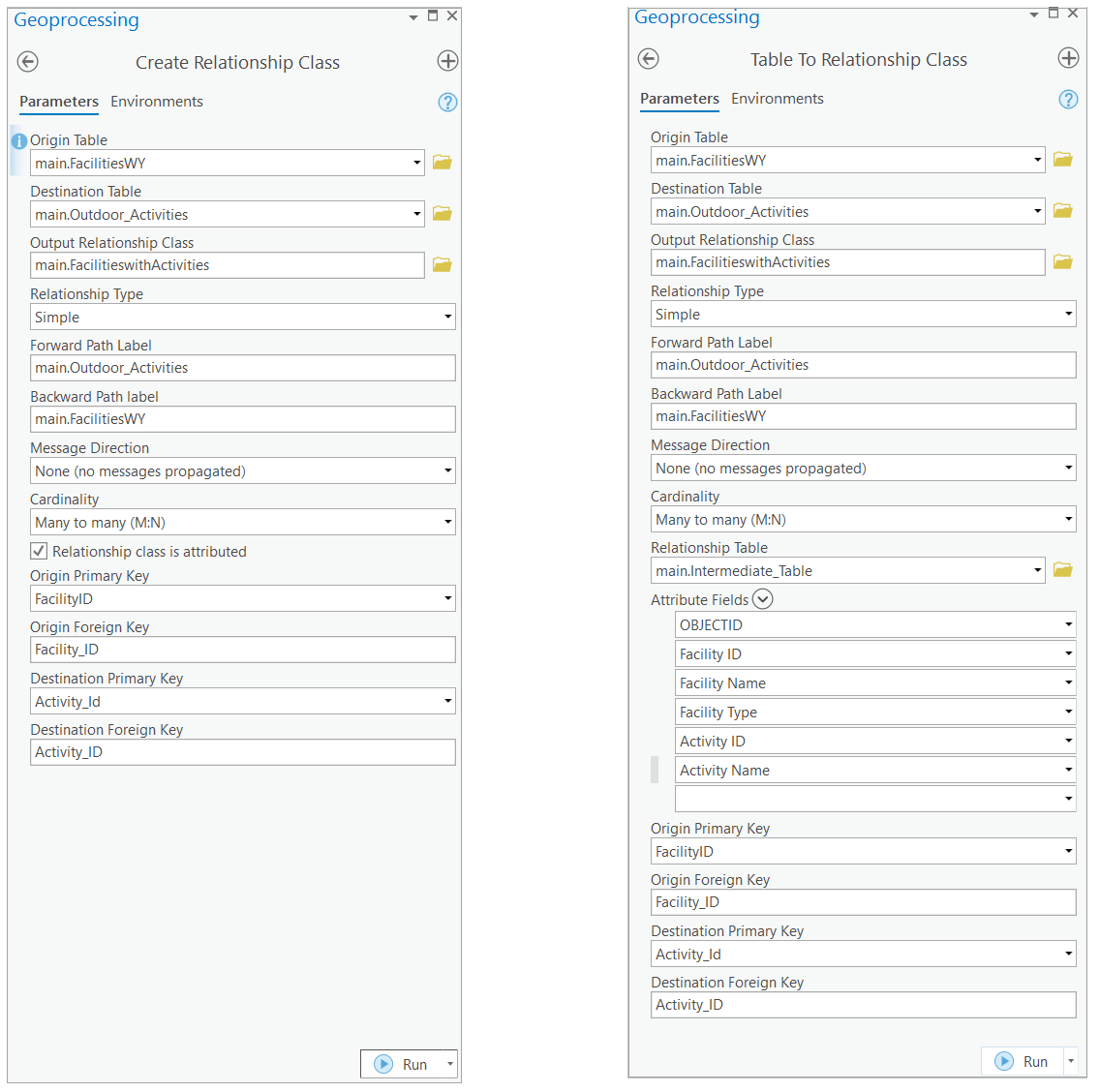Open the Output Relationship Class browse folder
Viewport: 1100px width, 1092px height.
pos(443,264)
